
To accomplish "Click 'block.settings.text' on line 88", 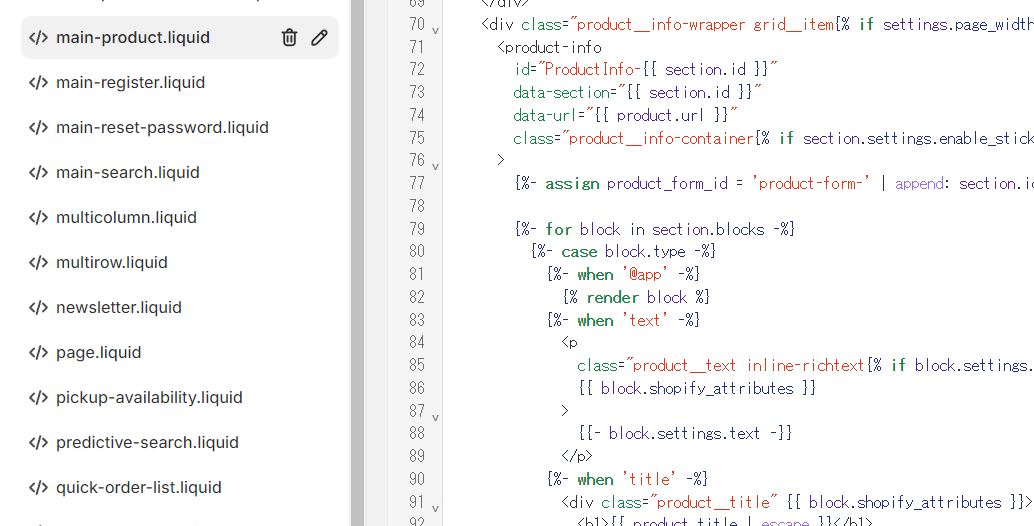I will [684, 434].
